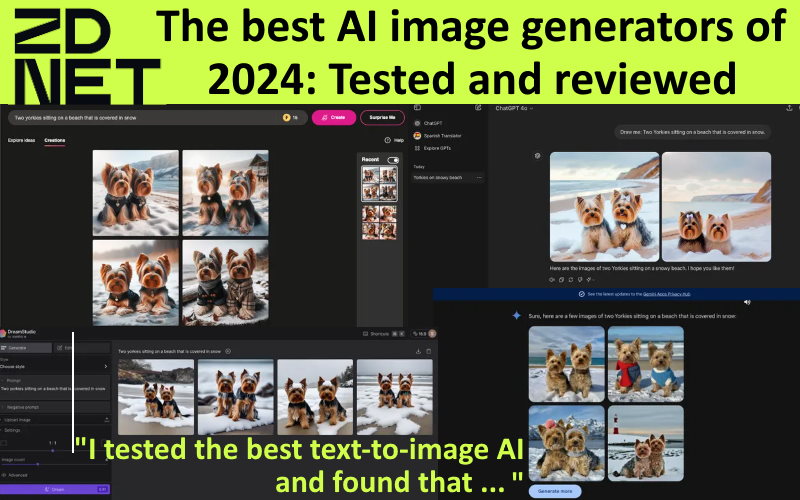Toggle the Recent panel switch

pyautogui.click(x=393, y=160)
